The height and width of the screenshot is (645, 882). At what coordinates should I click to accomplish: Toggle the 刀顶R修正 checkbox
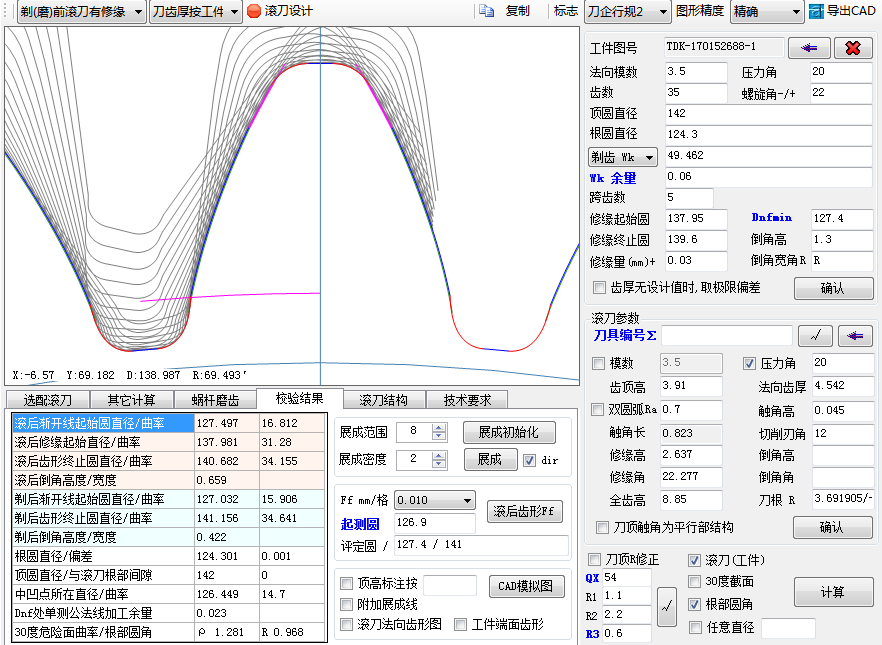(594, 560)
